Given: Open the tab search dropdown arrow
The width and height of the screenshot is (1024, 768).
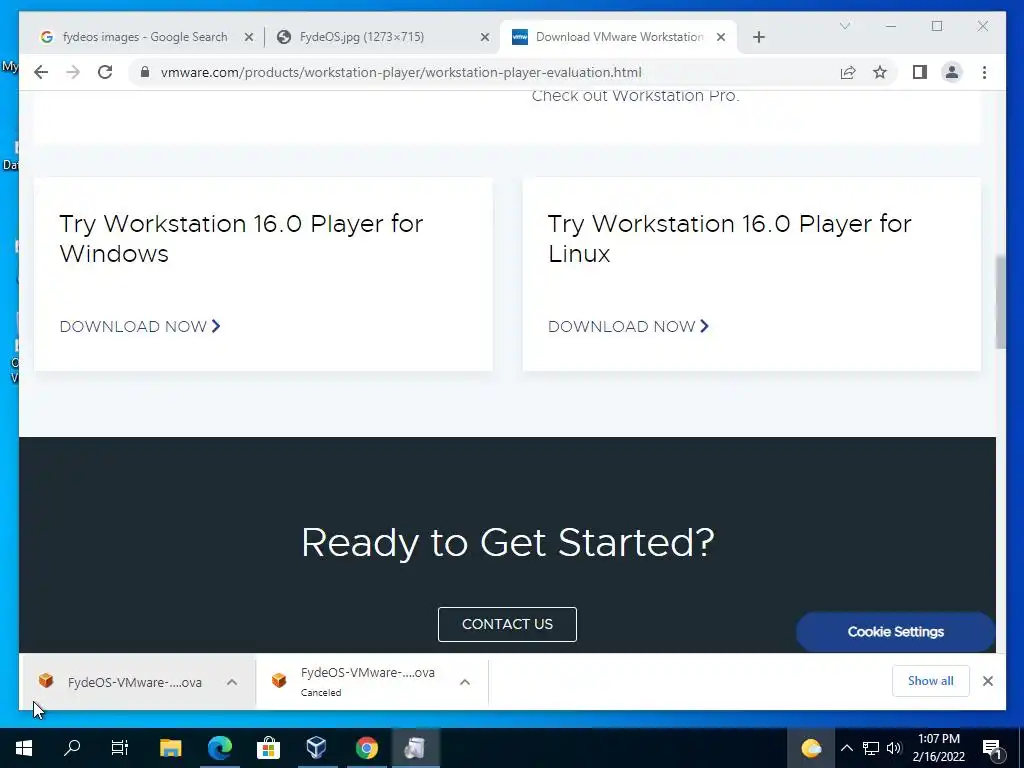Looking at the screenshot, I should [x=844, y=26].
